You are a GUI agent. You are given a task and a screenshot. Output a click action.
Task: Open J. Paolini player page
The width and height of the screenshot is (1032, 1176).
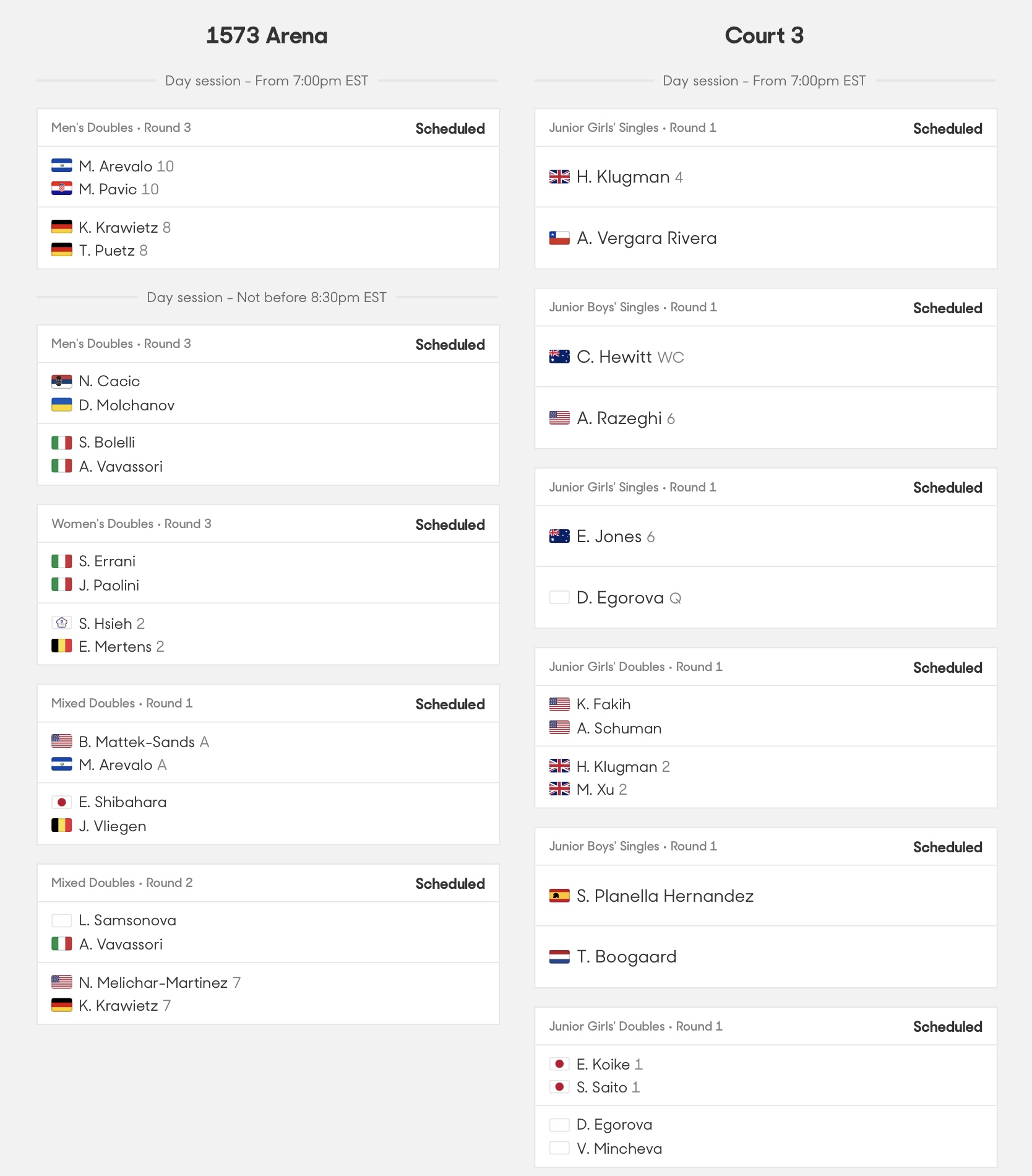[109, 585]
